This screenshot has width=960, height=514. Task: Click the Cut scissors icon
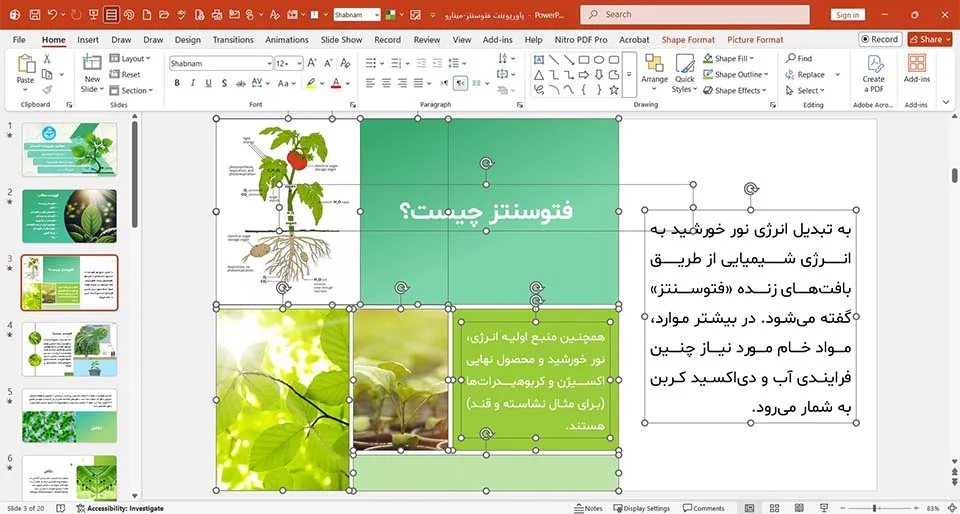pyautogui.click(x=47, y=59)
